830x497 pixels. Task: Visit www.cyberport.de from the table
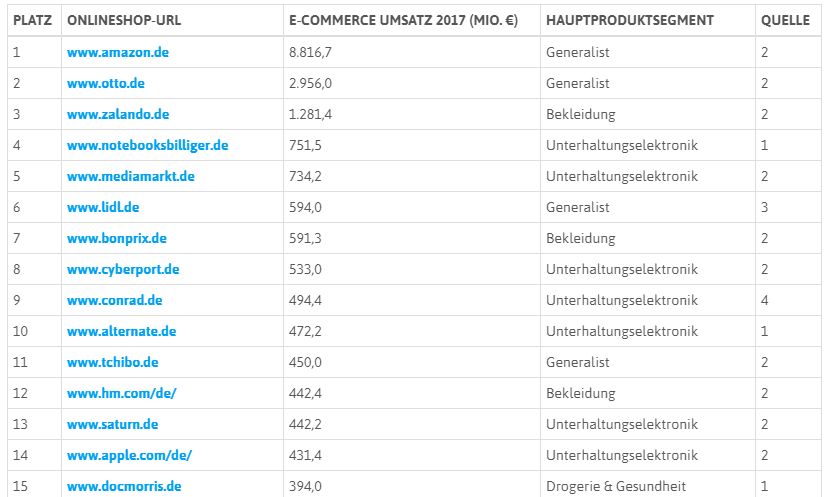pos(123,269)
